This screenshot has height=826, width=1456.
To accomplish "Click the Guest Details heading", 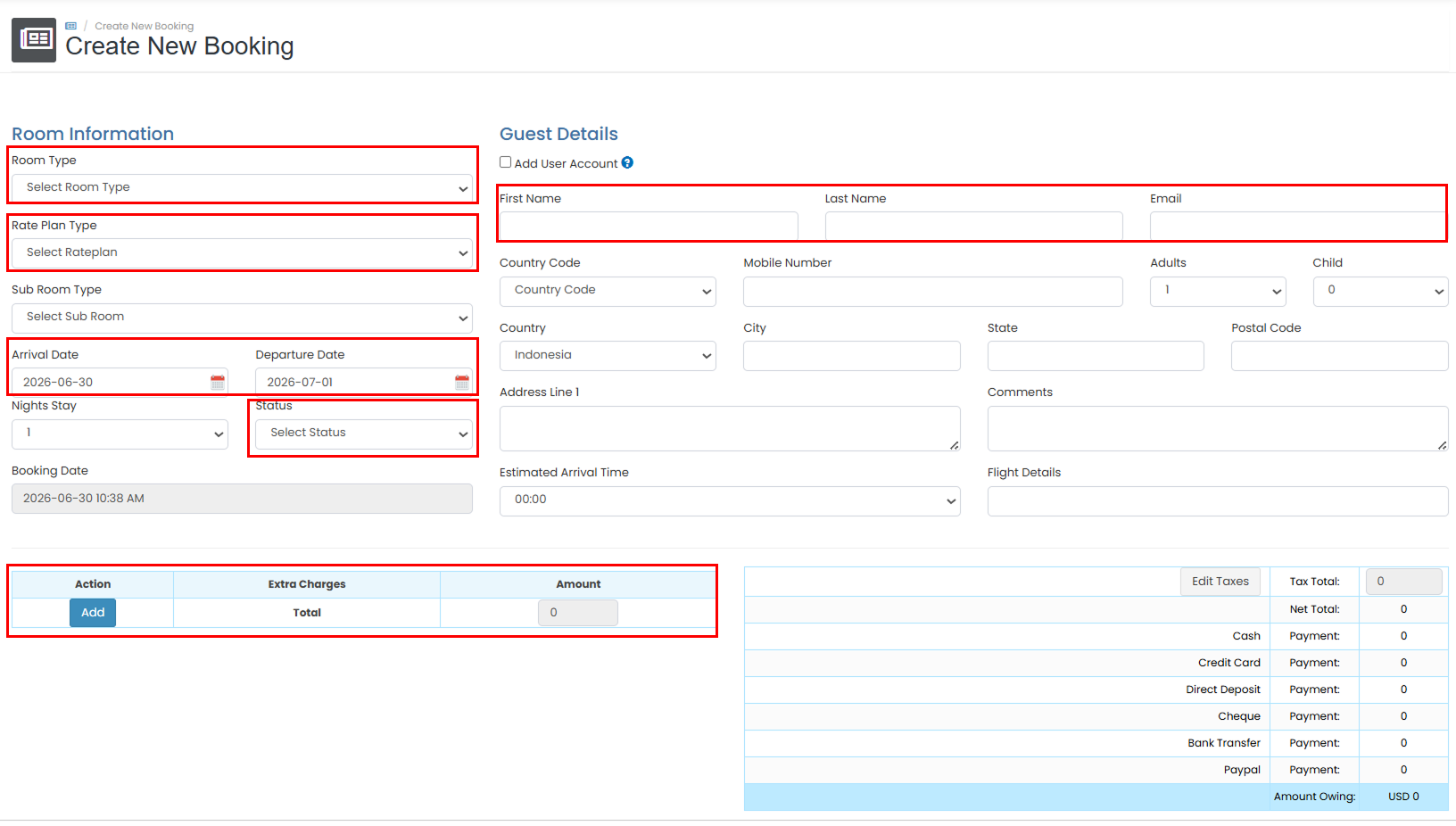I will [x=558, y=134].
